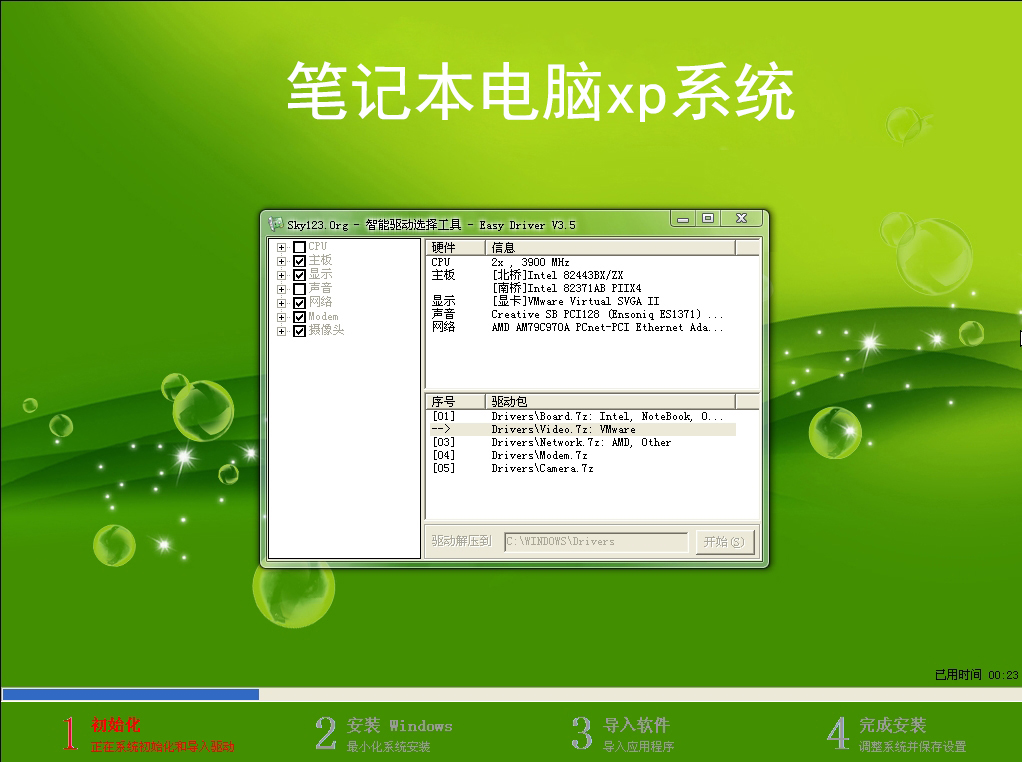Tick the CPU checkbox
The image size is (1022, 762).
tap(299, 247)
